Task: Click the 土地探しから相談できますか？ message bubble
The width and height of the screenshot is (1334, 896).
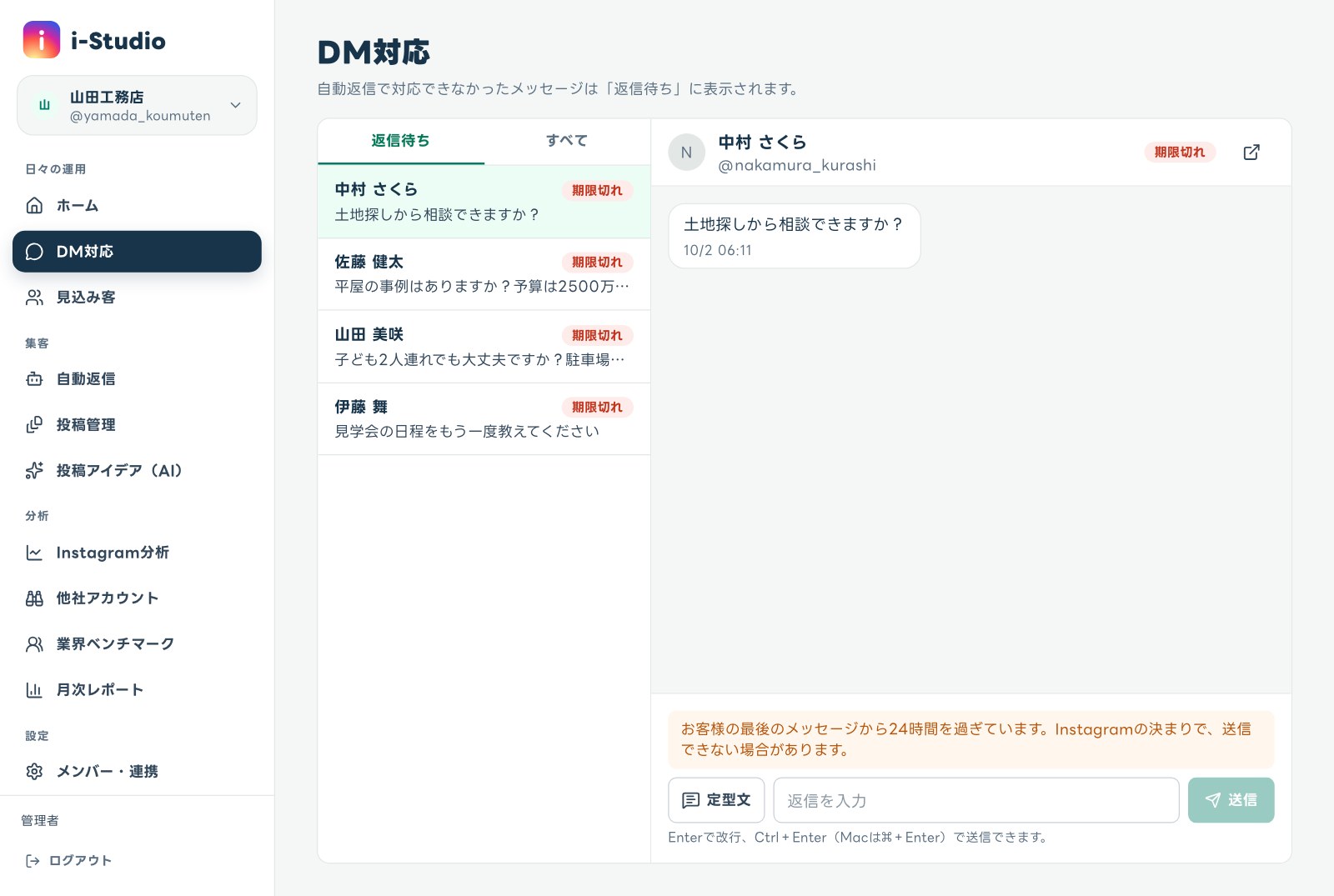Action: [x=795, y=236]
